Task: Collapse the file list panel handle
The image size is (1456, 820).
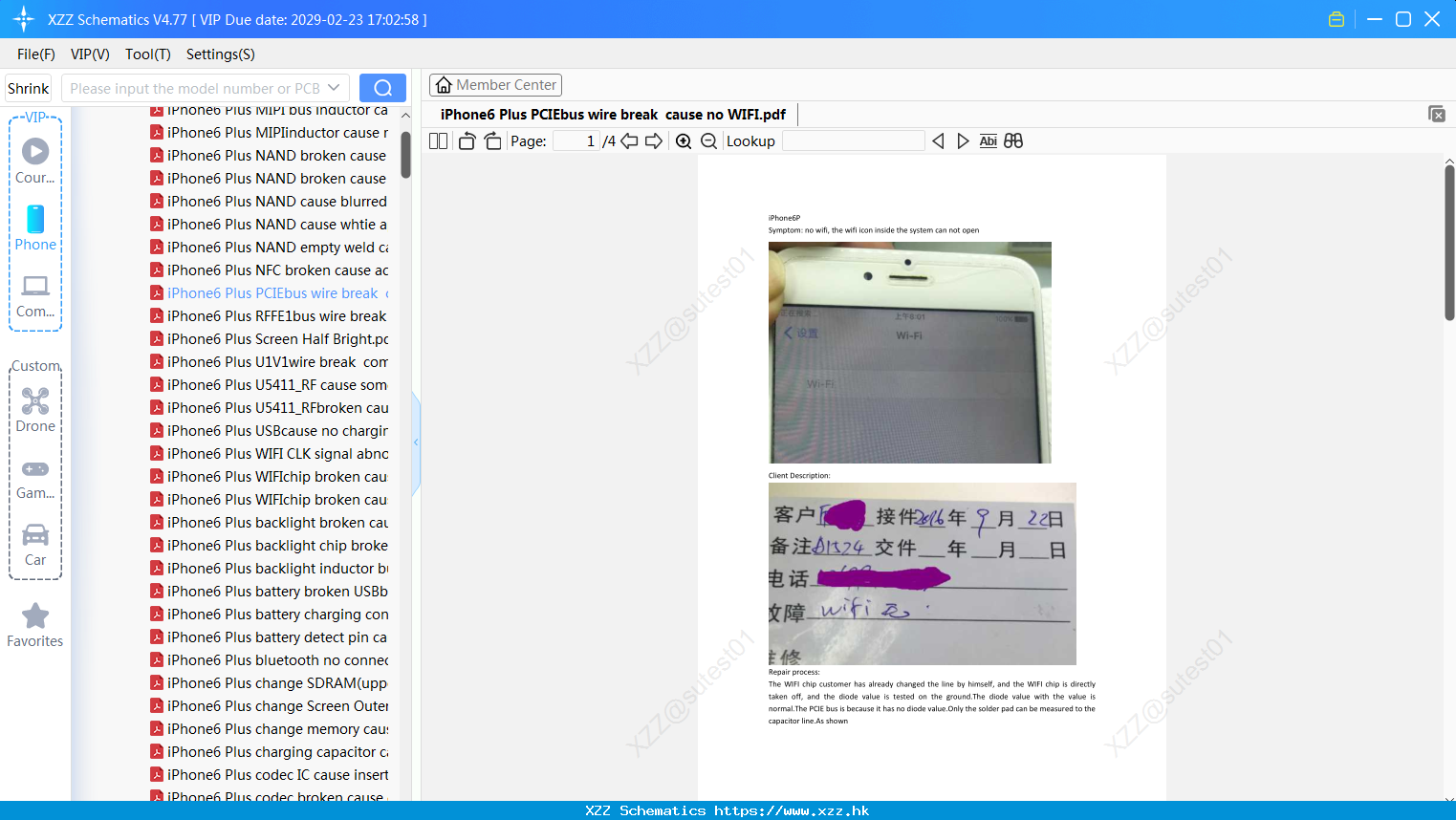Action: [416, 442]
